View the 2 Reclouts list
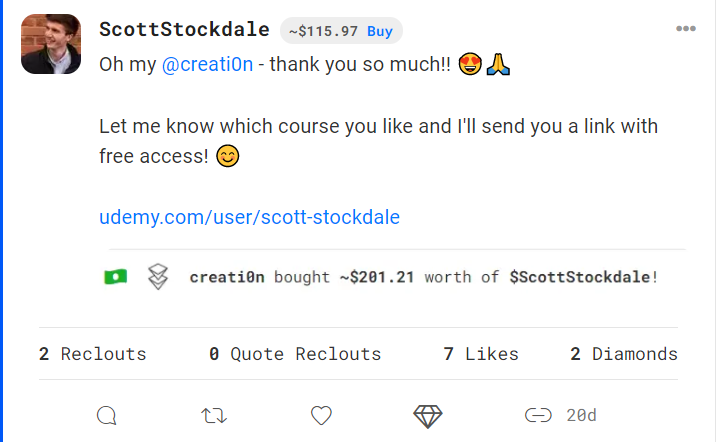Screen dimensions: 716x442 [92, 354]
